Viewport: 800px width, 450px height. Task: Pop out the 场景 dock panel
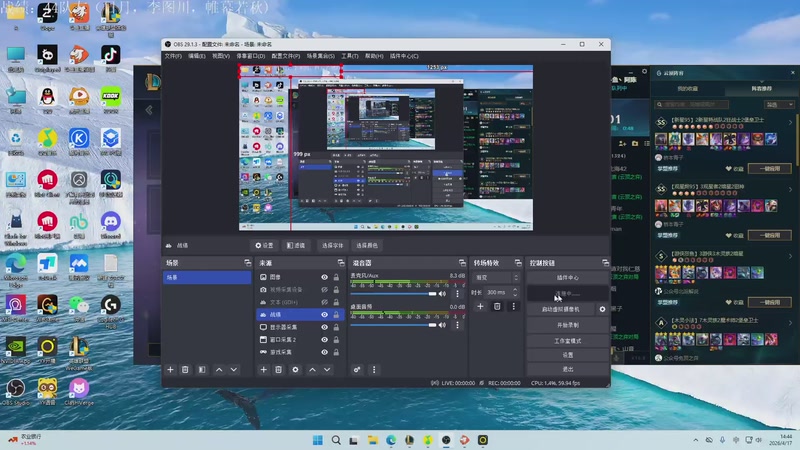[247, 263]
